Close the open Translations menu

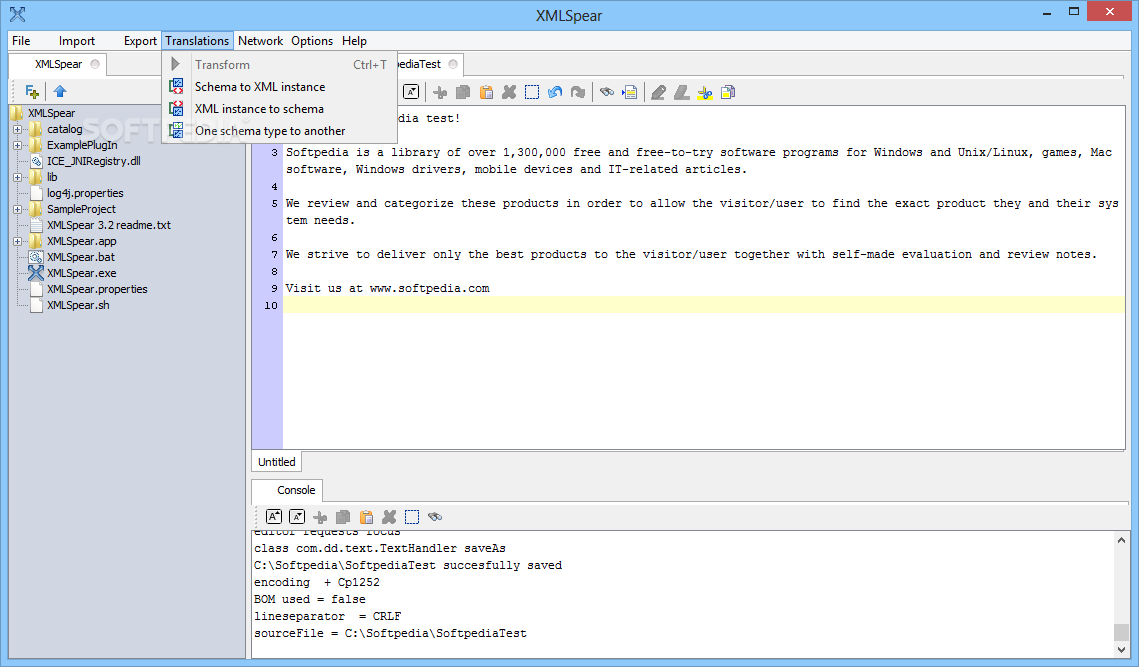point(197,41)
